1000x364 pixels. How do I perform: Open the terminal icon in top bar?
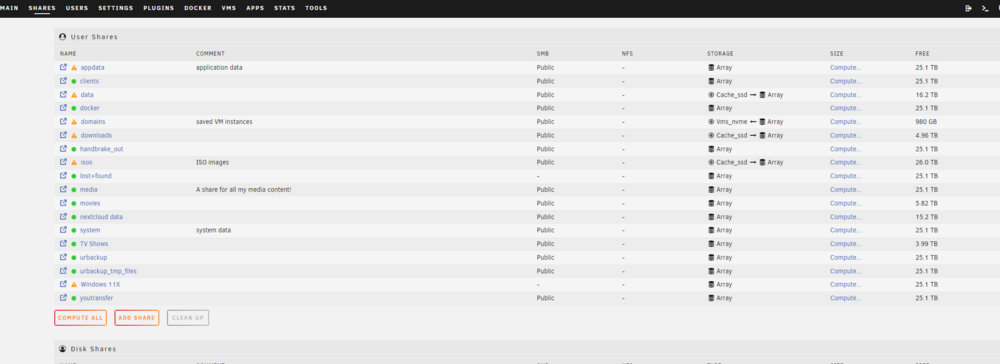click(x=985, y=8)
